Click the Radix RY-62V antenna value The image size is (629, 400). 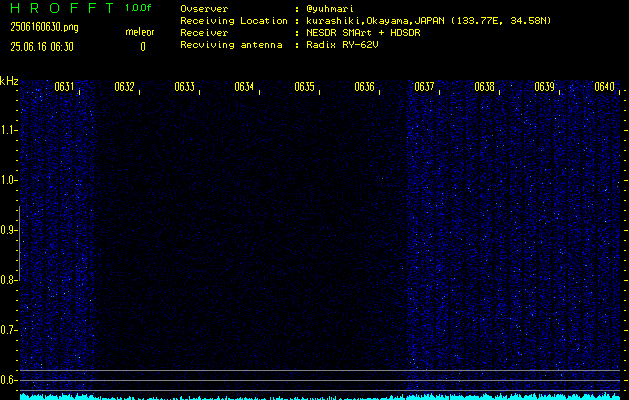tap(343, 45)
